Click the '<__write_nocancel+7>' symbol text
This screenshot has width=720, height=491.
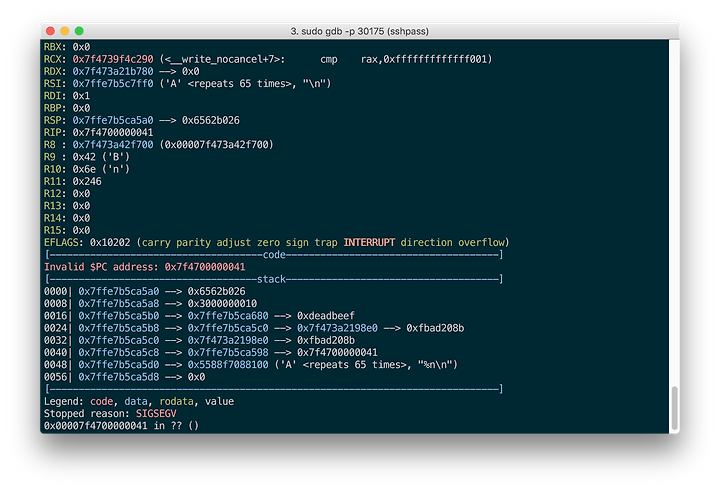coord(225,59)
